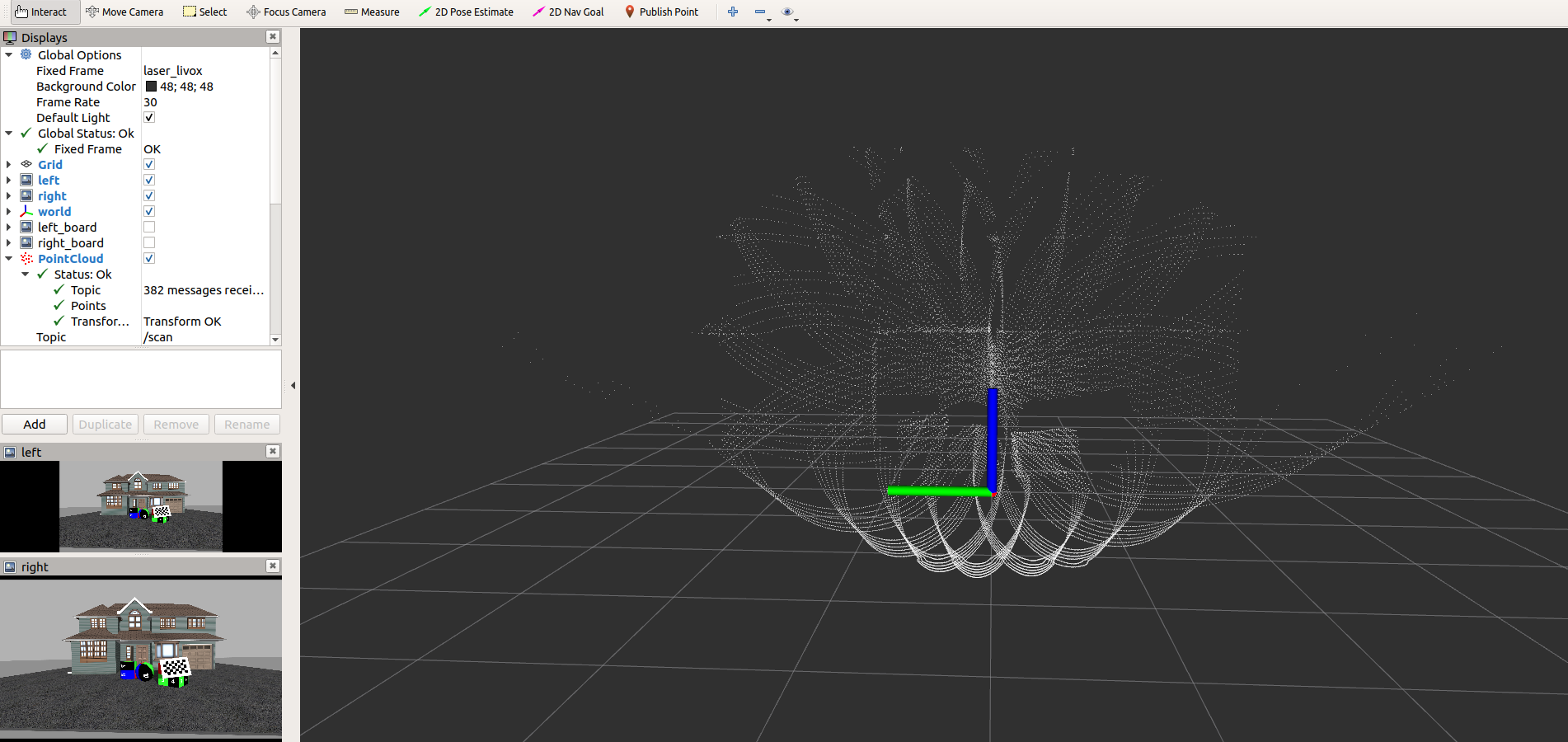The height and width of the screenshot is (742, 1568).
Task: Click the Rename button
Action: [x=247, y=424]
